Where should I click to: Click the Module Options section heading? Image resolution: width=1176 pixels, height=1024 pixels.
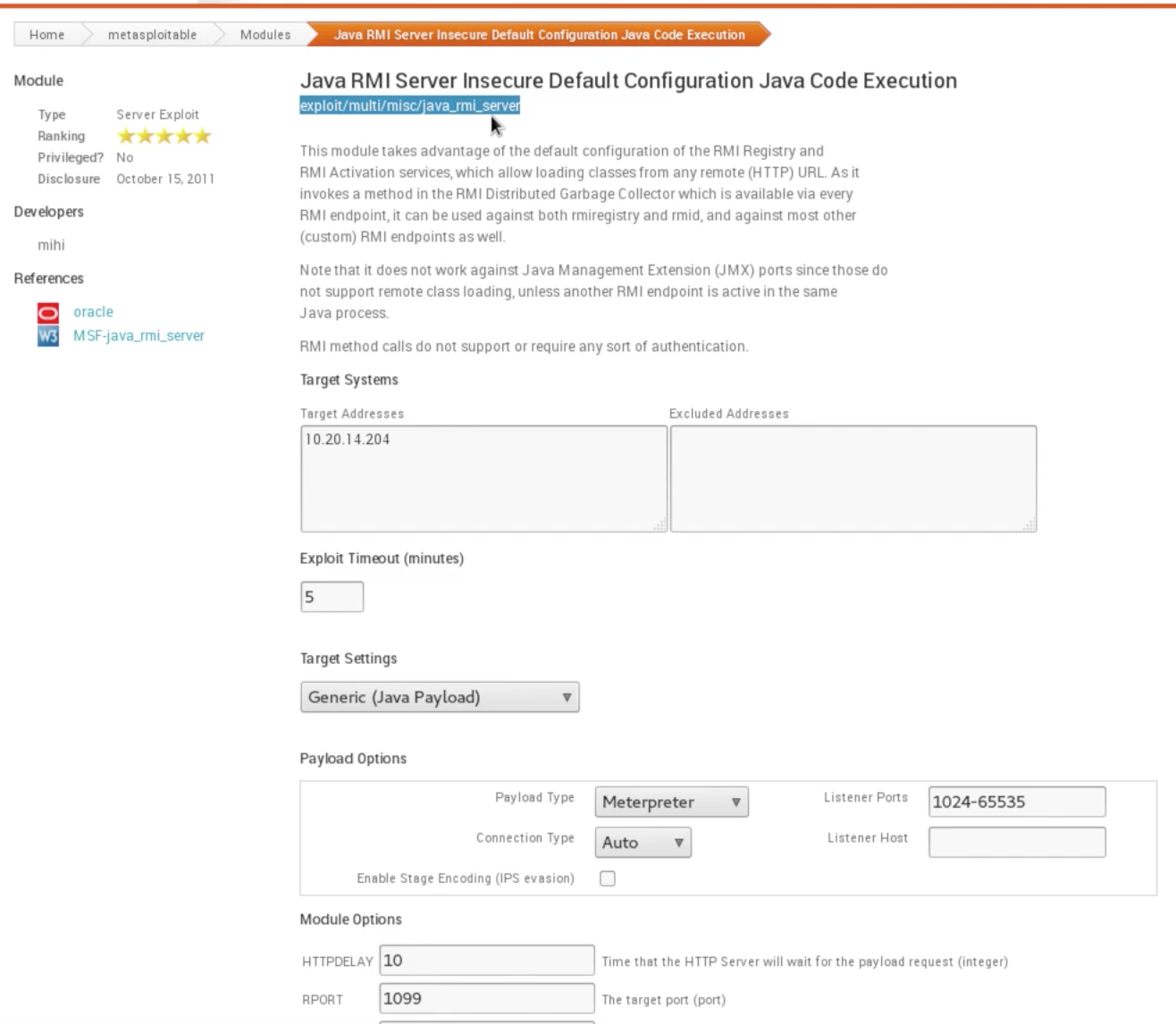point(351,919)
